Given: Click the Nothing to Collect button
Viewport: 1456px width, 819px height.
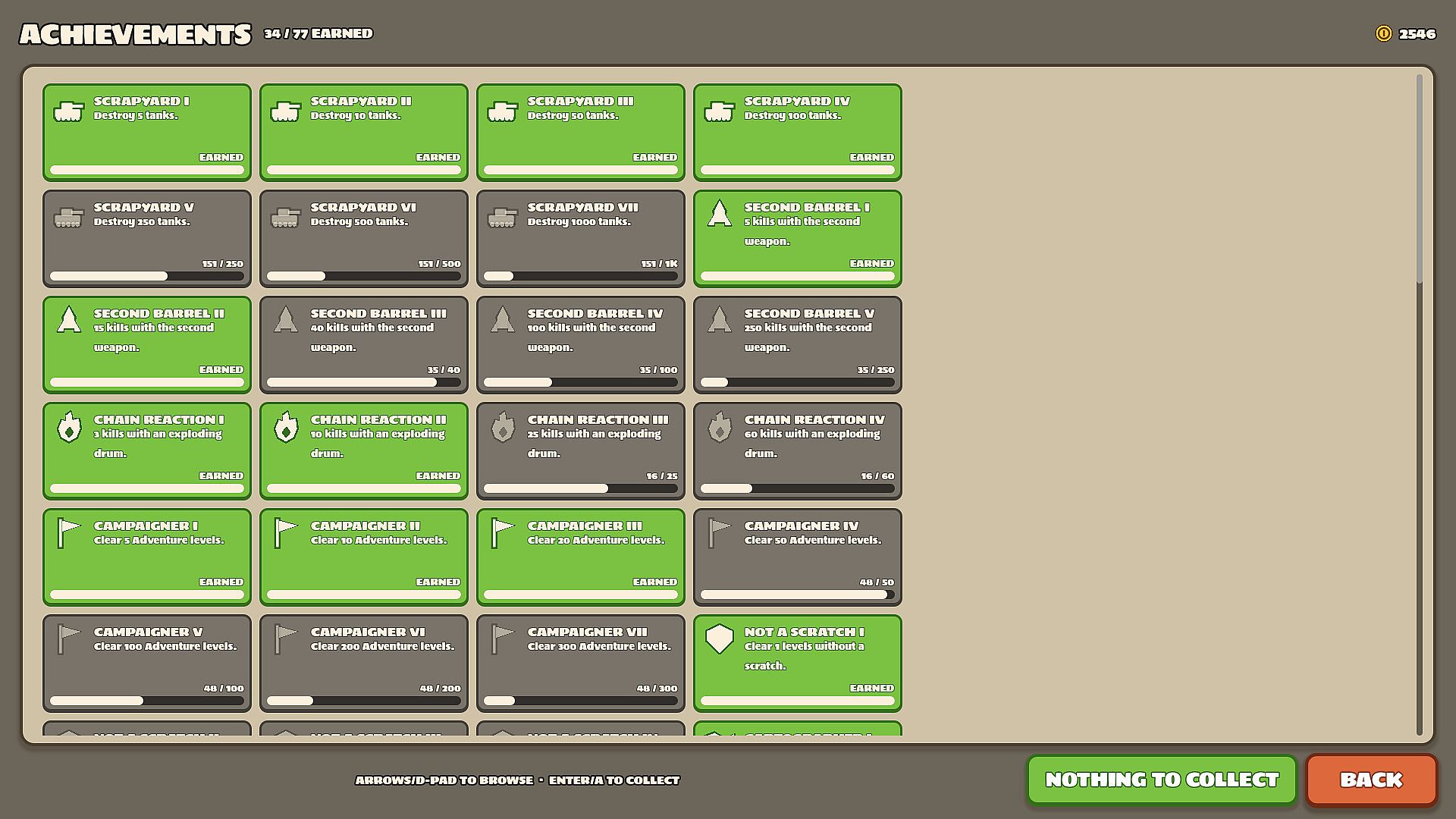Looking at the screenshot, I should (1162, 780).
